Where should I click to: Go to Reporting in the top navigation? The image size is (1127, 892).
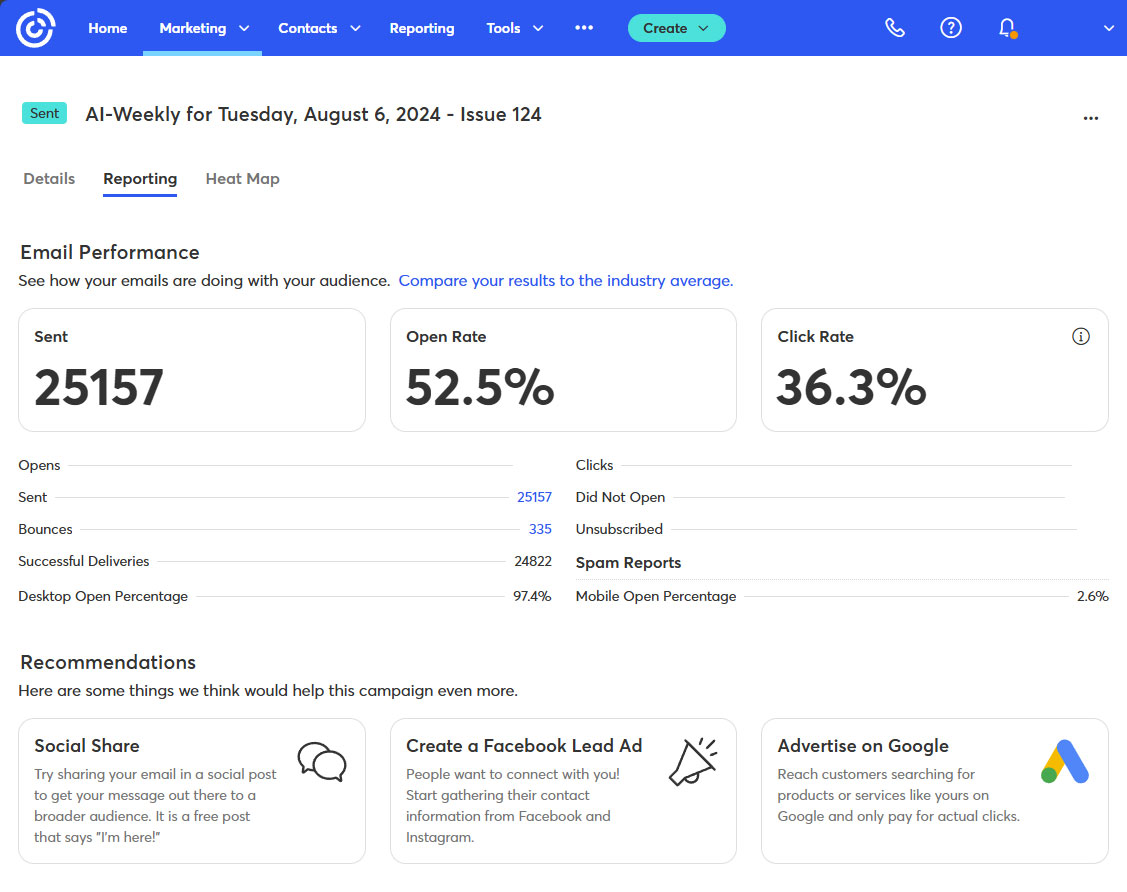click(x=421, y=28)
